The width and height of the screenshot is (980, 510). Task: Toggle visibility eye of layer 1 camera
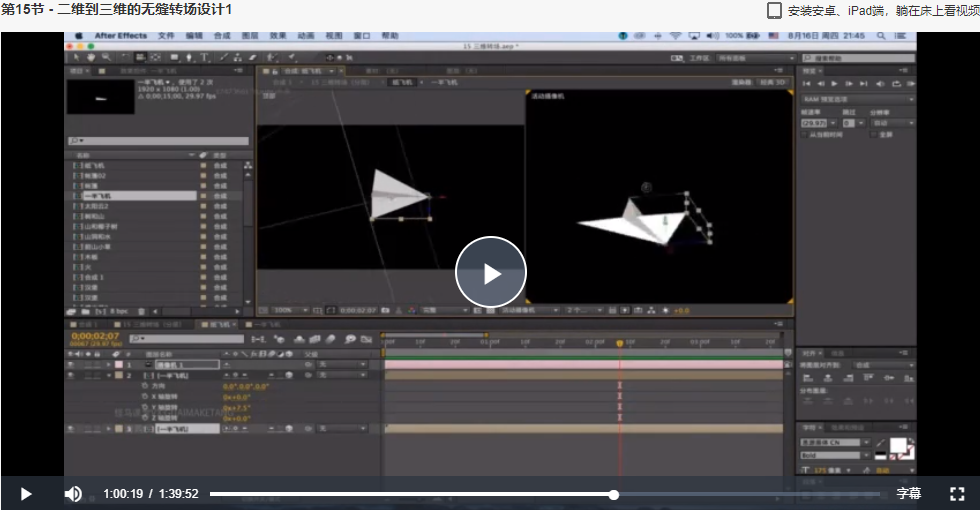point(71,364)
